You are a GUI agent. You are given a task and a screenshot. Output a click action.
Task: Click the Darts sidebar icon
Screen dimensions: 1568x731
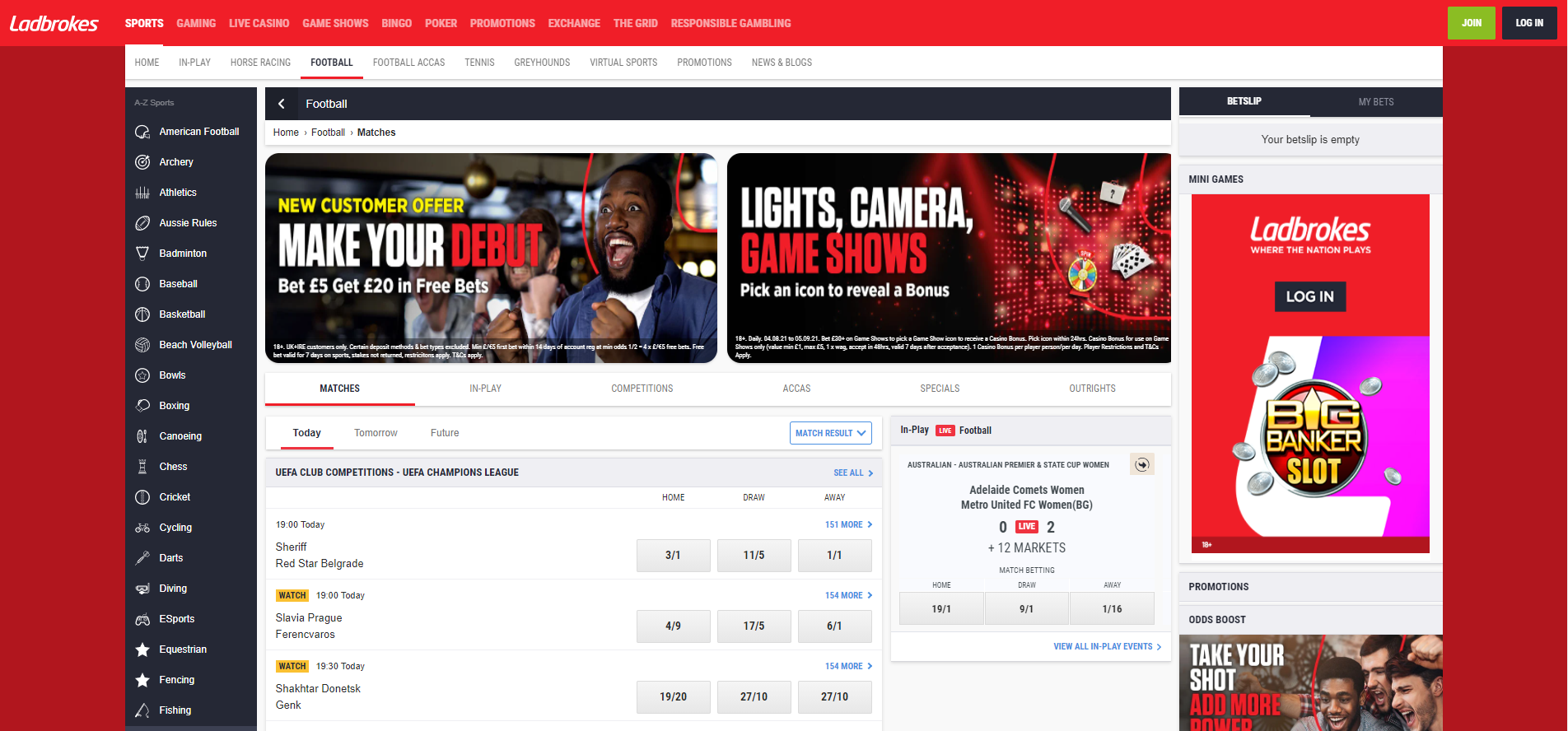(x=142, y=558)
